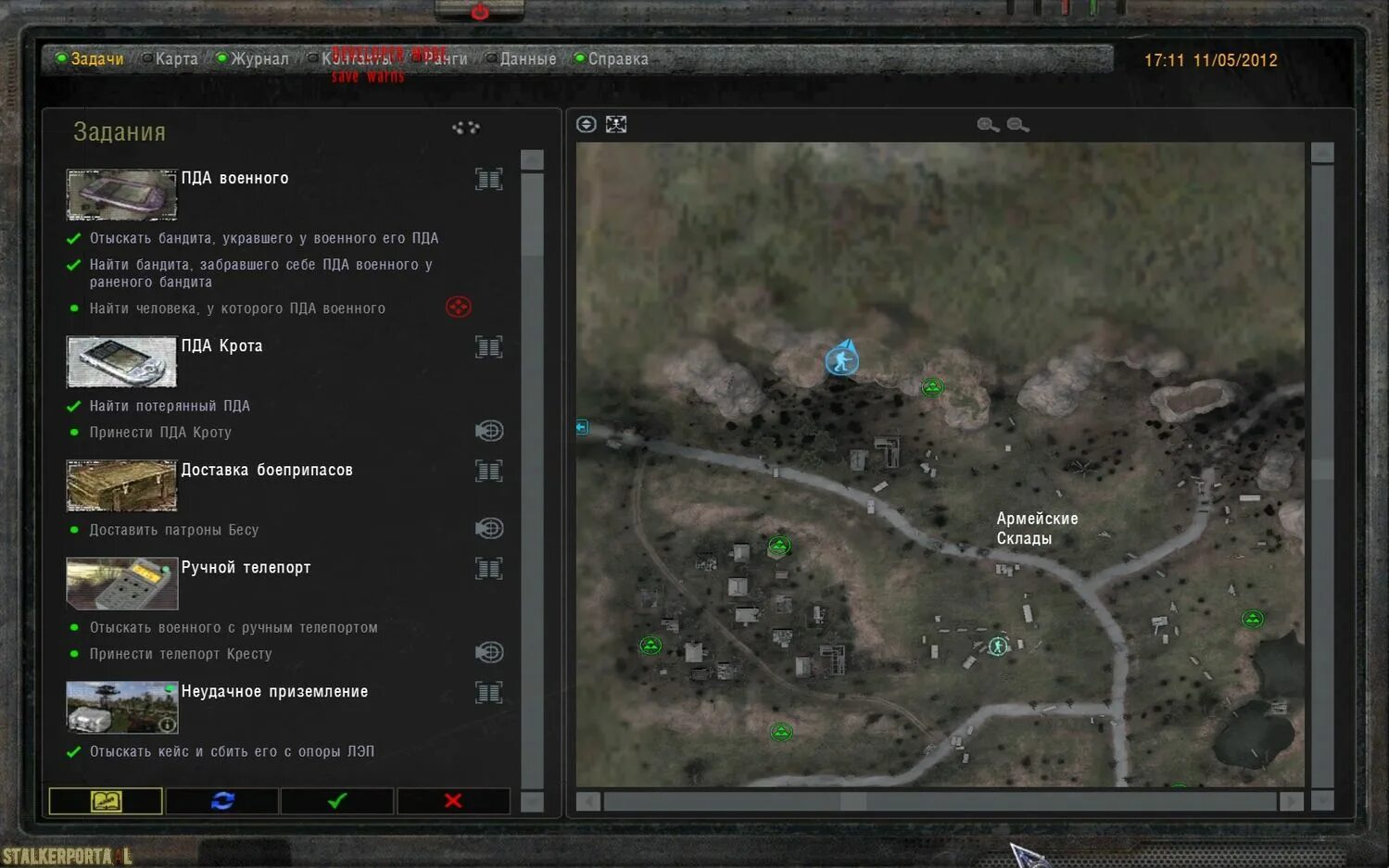Select objective Найти бандита, забравшего себе ПДА
The height and width of the screenshot is (868, 1389).
[261, 273]
